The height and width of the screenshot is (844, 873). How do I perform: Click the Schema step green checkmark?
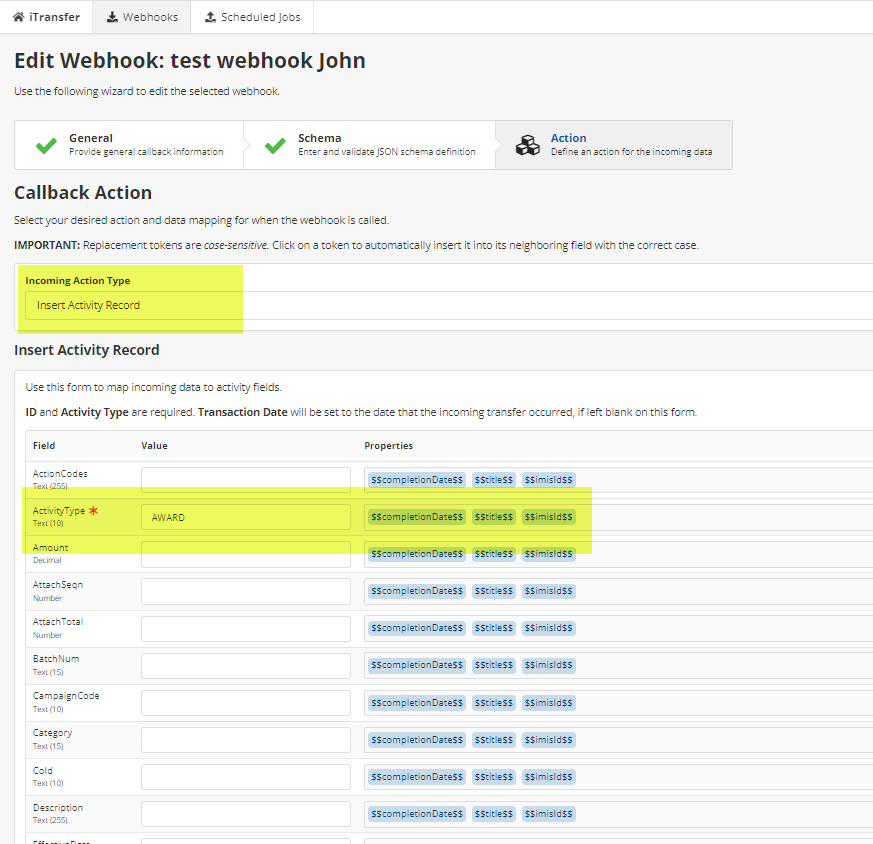275,146
